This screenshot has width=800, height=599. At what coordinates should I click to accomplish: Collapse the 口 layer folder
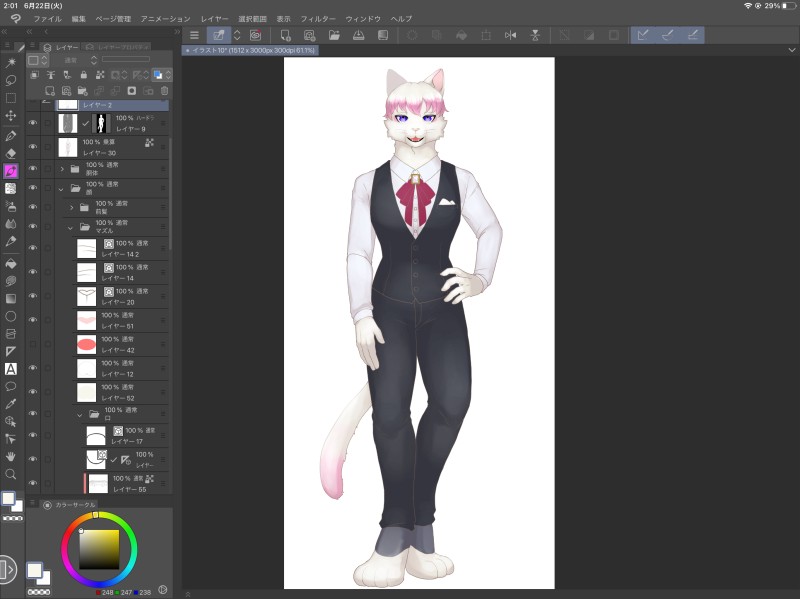point(80,415)
